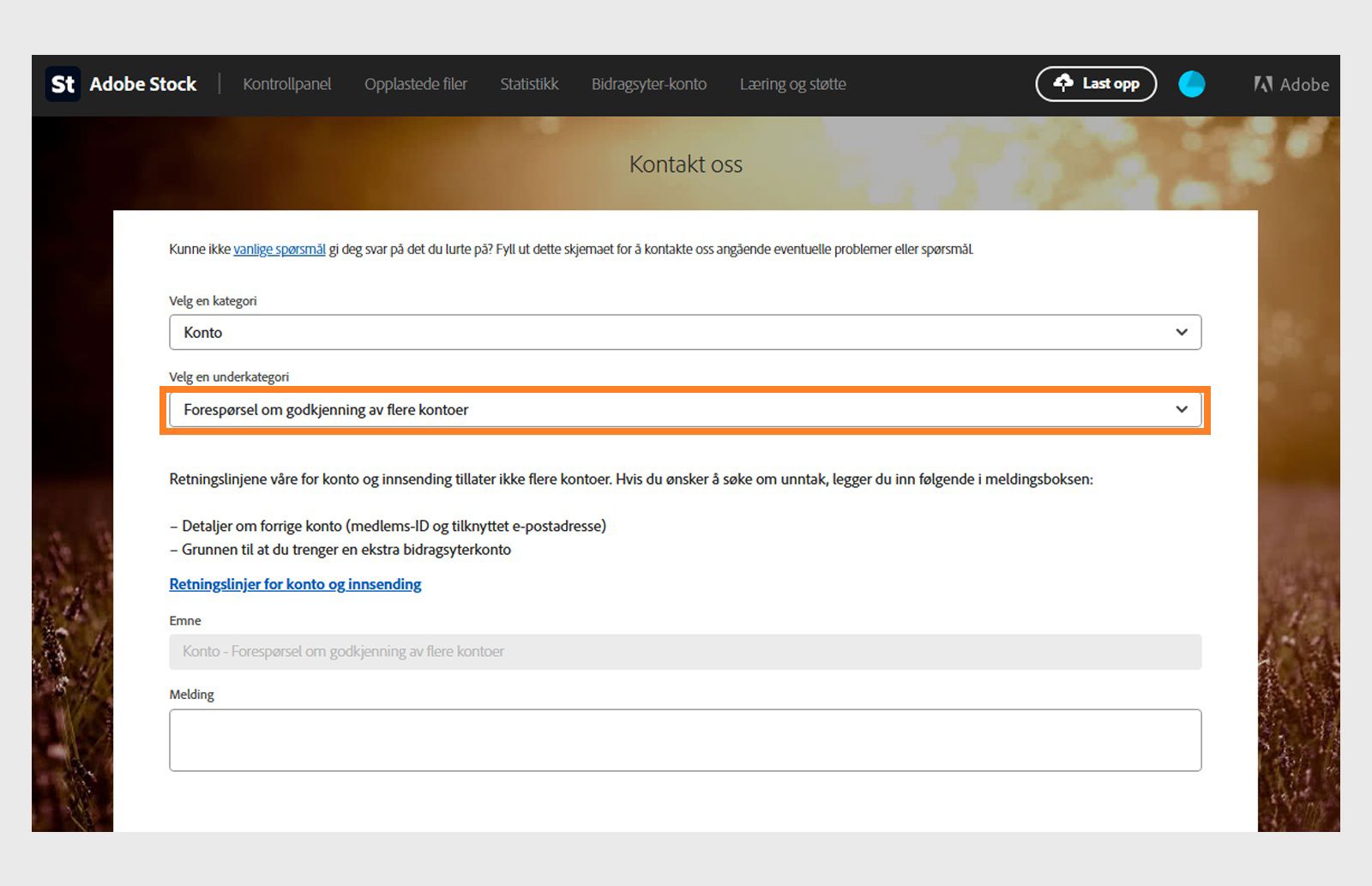Click line 'Detaljer om forrige konto'
This screenshot has height=886, width=1372.
(388, 526)
